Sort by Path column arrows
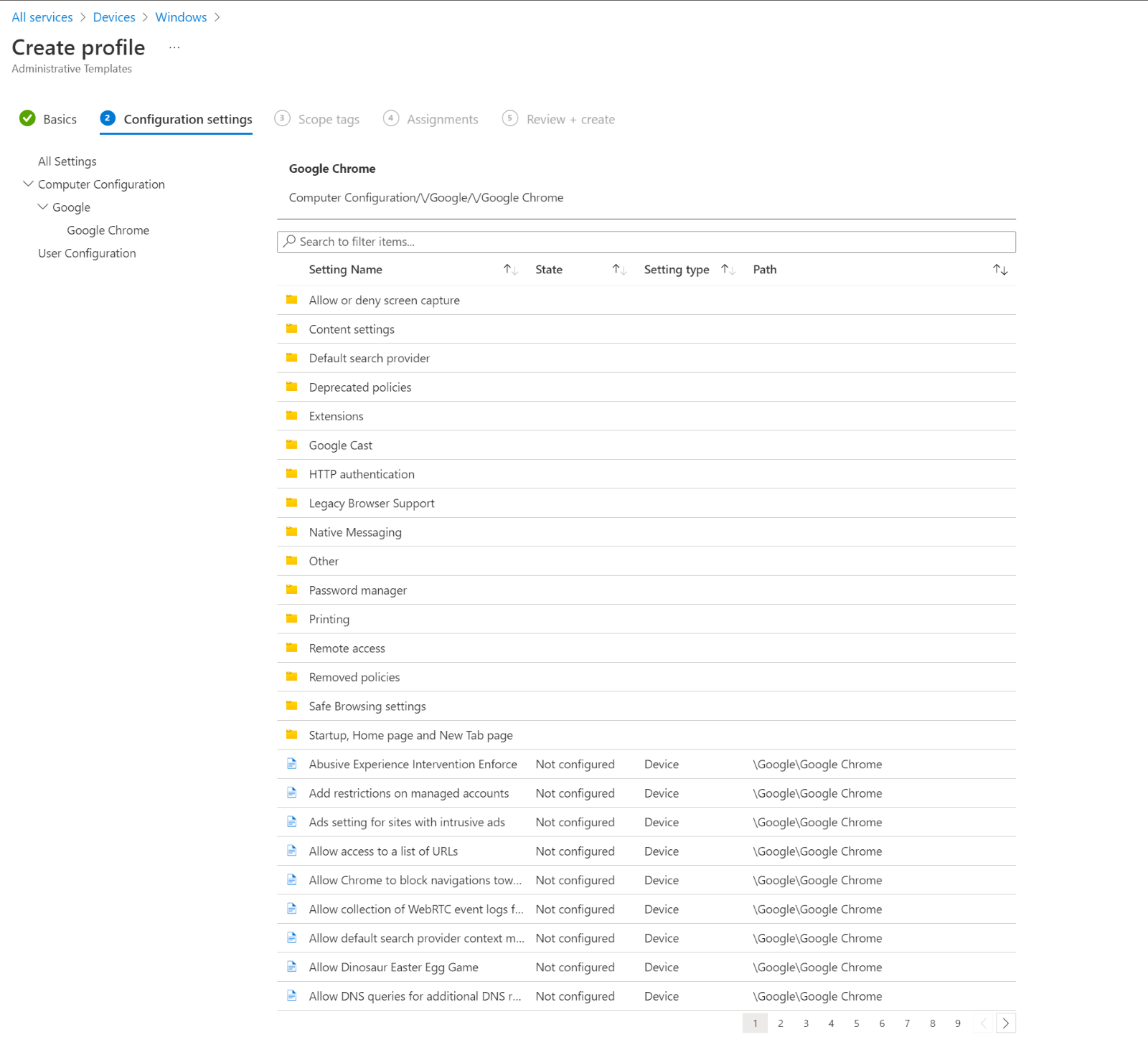Image resolution: width=1148 pixels, height=1050 pixels. pos(1000,270)
